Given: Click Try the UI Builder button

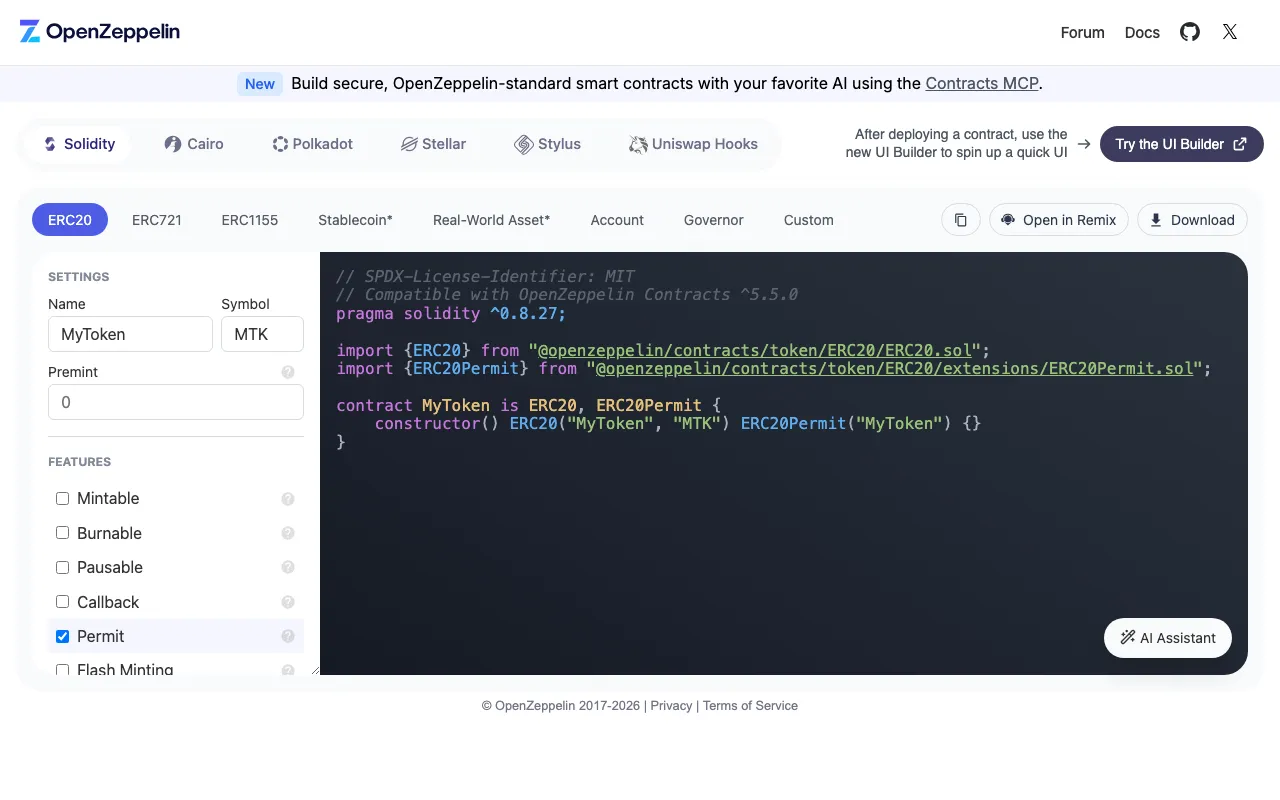Looking at the screenshot, I should click(1182, 144).
